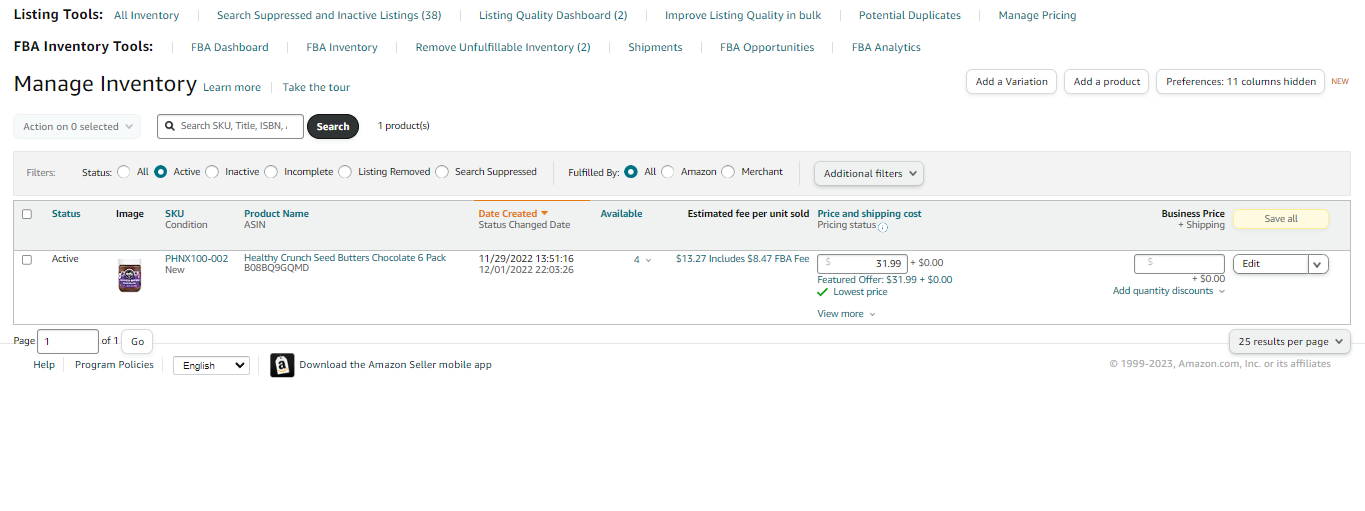Image resolution: width=1365 pixels, height=511 pixels.
Task: Go to Shipments
Action: point(655,47)
